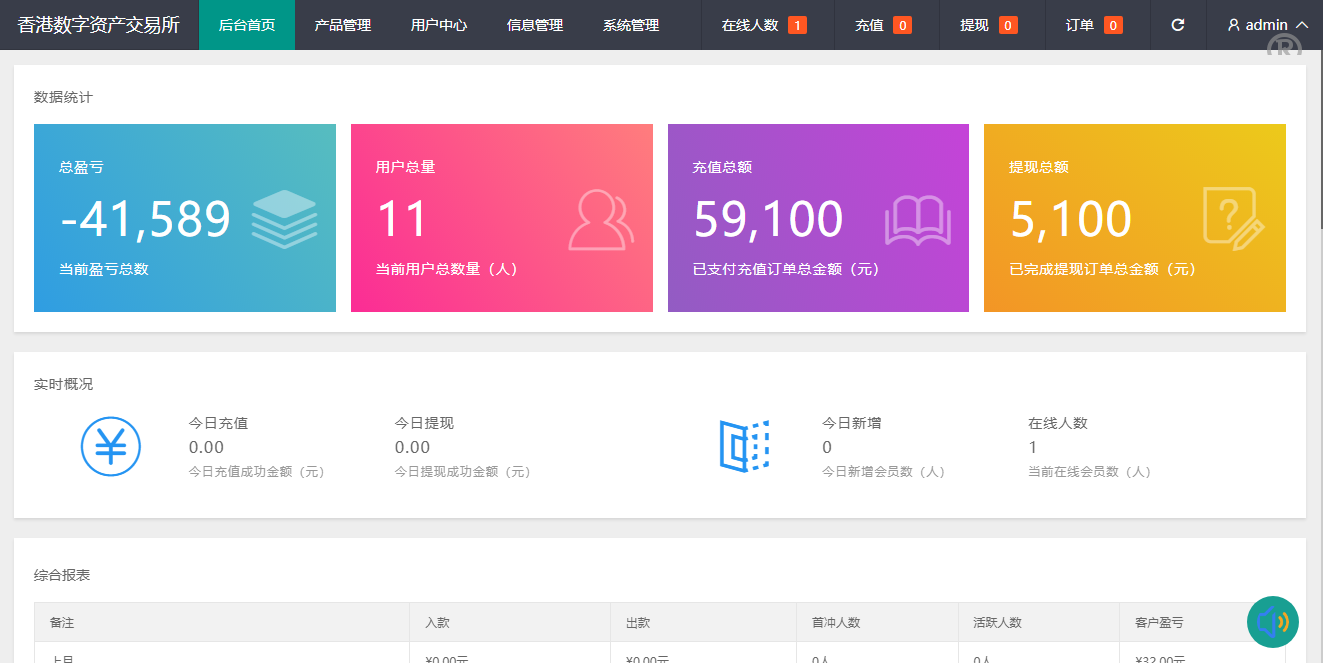The width and height of the screenshot is (1323, 663).
Task: Open 在线人数 online users counter
Action: point(764,25)
